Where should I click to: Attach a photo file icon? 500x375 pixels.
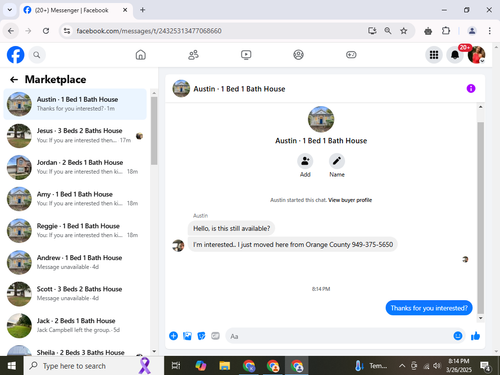click(187, 336)
